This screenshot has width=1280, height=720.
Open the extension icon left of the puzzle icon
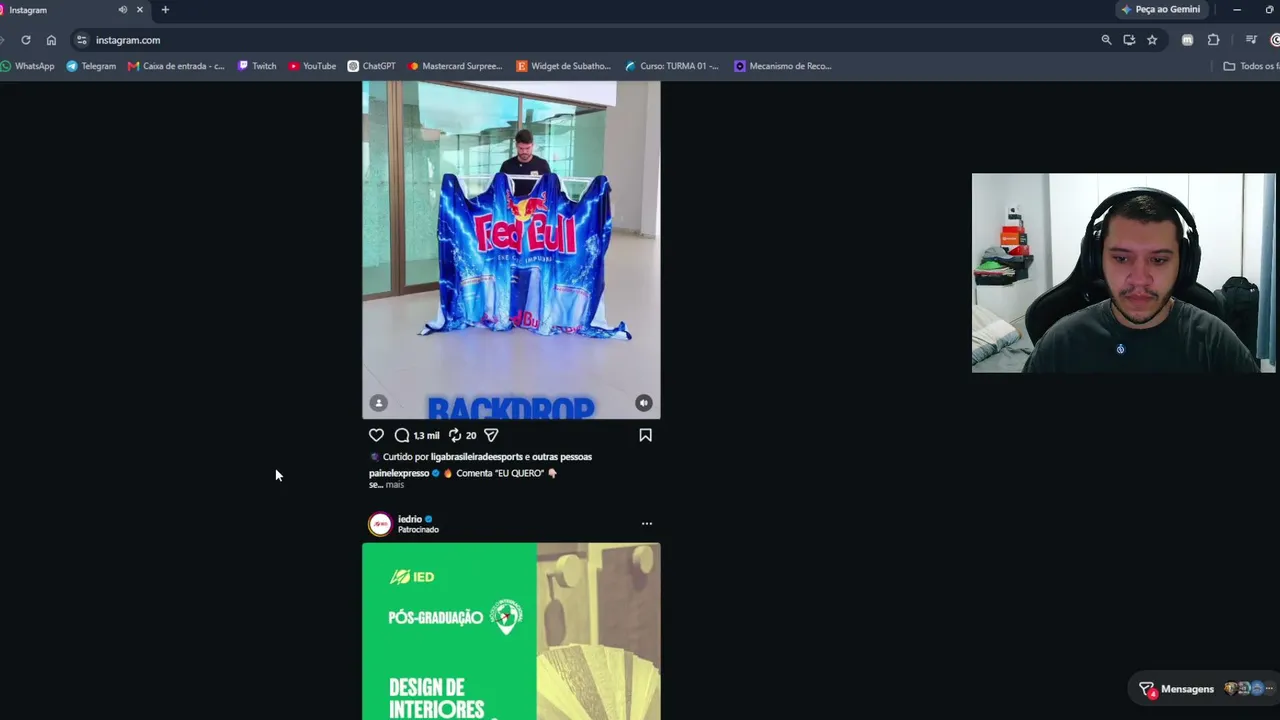pos(1187,40)
